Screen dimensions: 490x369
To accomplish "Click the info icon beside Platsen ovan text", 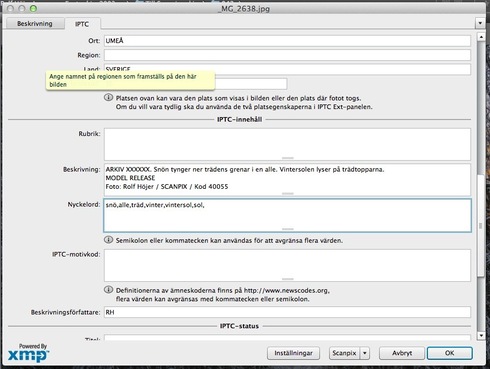I will 108,97.
